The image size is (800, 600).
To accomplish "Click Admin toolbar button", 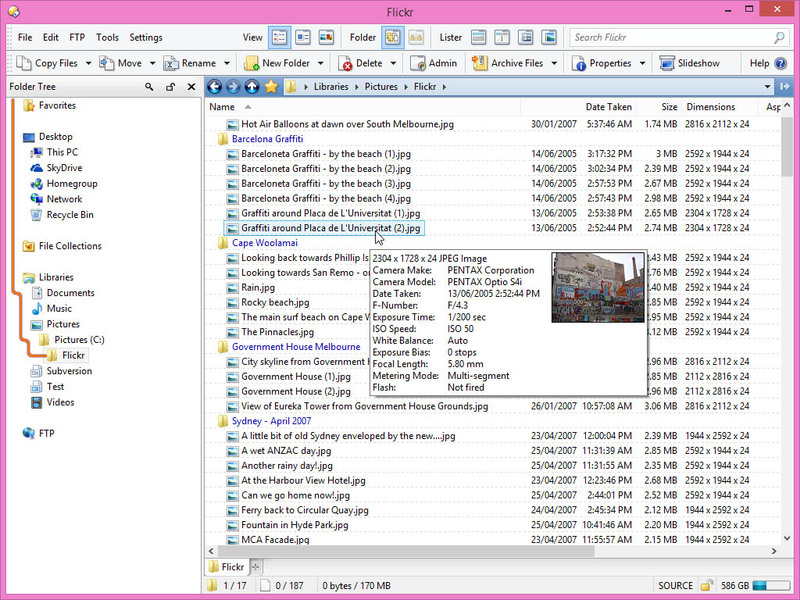I will (x=434, y=63).
